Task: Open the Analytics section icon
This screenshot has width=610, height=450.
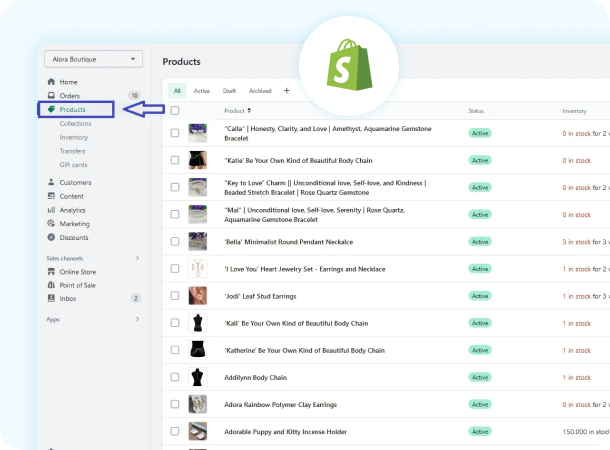Action: pyautogui.click(x=51, y=210)
